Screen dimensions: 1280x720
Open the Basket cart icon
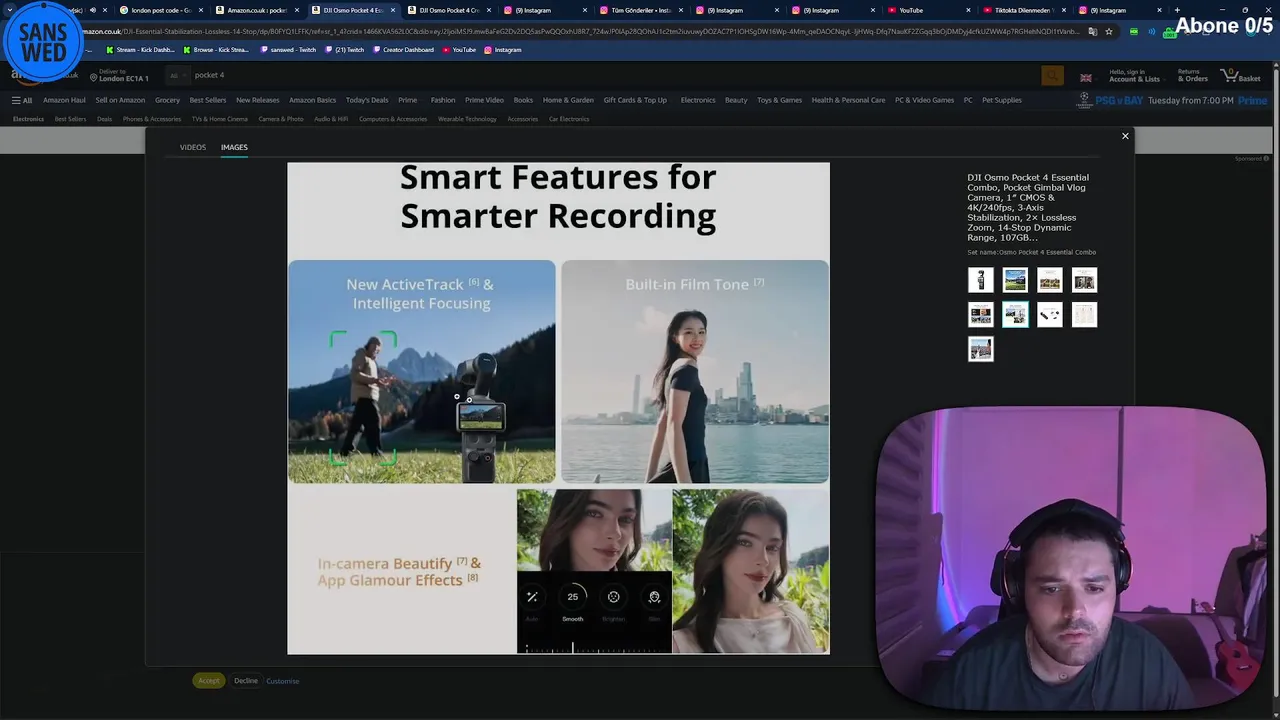tap(1241, 76)
